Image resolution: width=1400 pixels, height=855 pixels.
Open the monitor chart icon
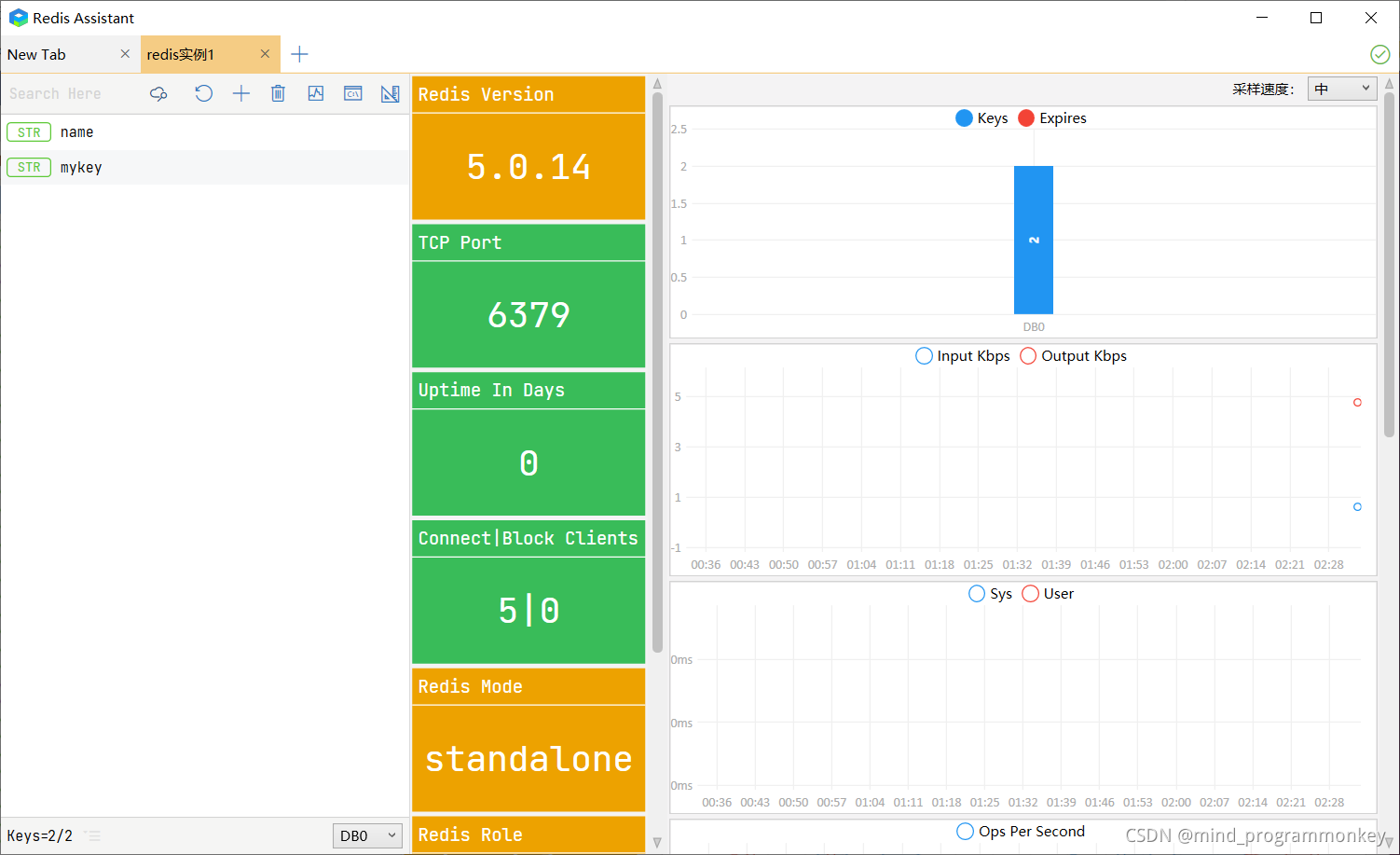[x=316, y=93]
